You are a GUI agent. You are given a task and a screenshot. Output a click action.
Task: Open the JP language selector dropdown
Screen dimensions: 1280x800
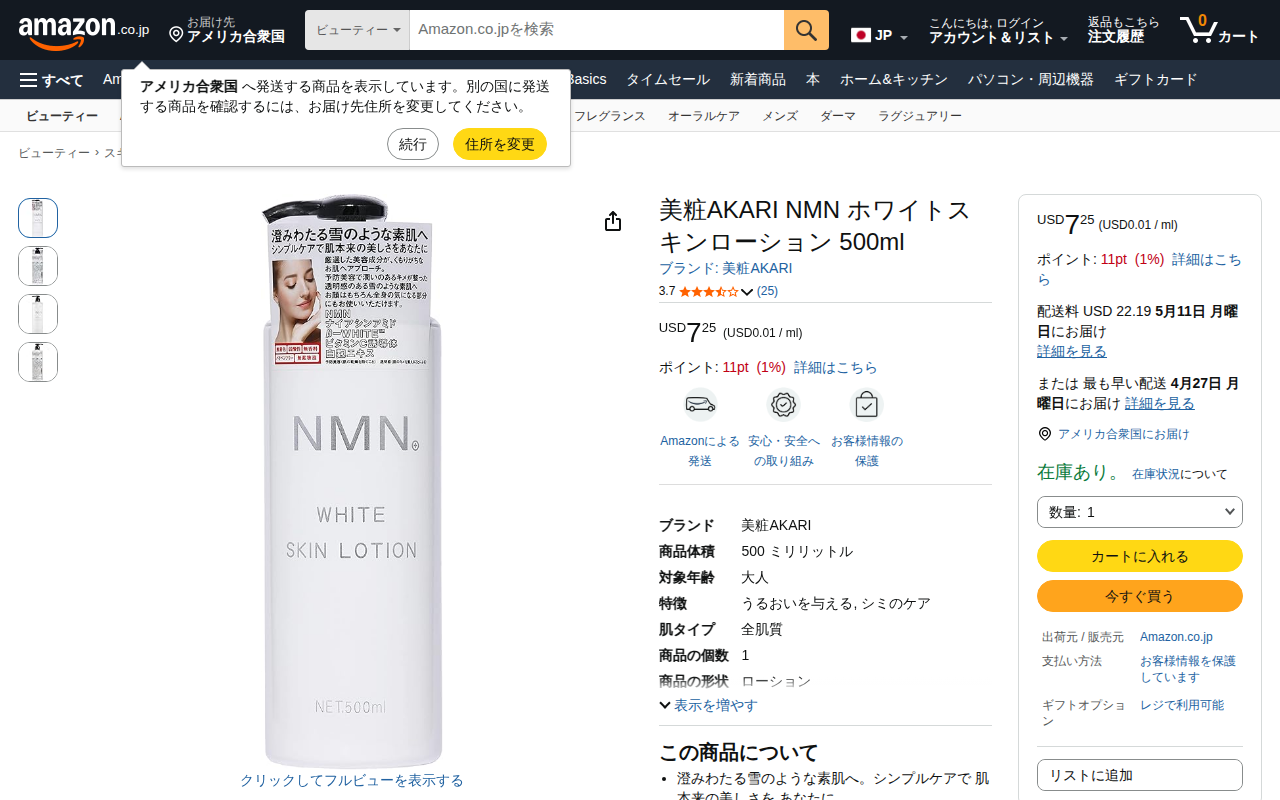[x=879, y=36]
